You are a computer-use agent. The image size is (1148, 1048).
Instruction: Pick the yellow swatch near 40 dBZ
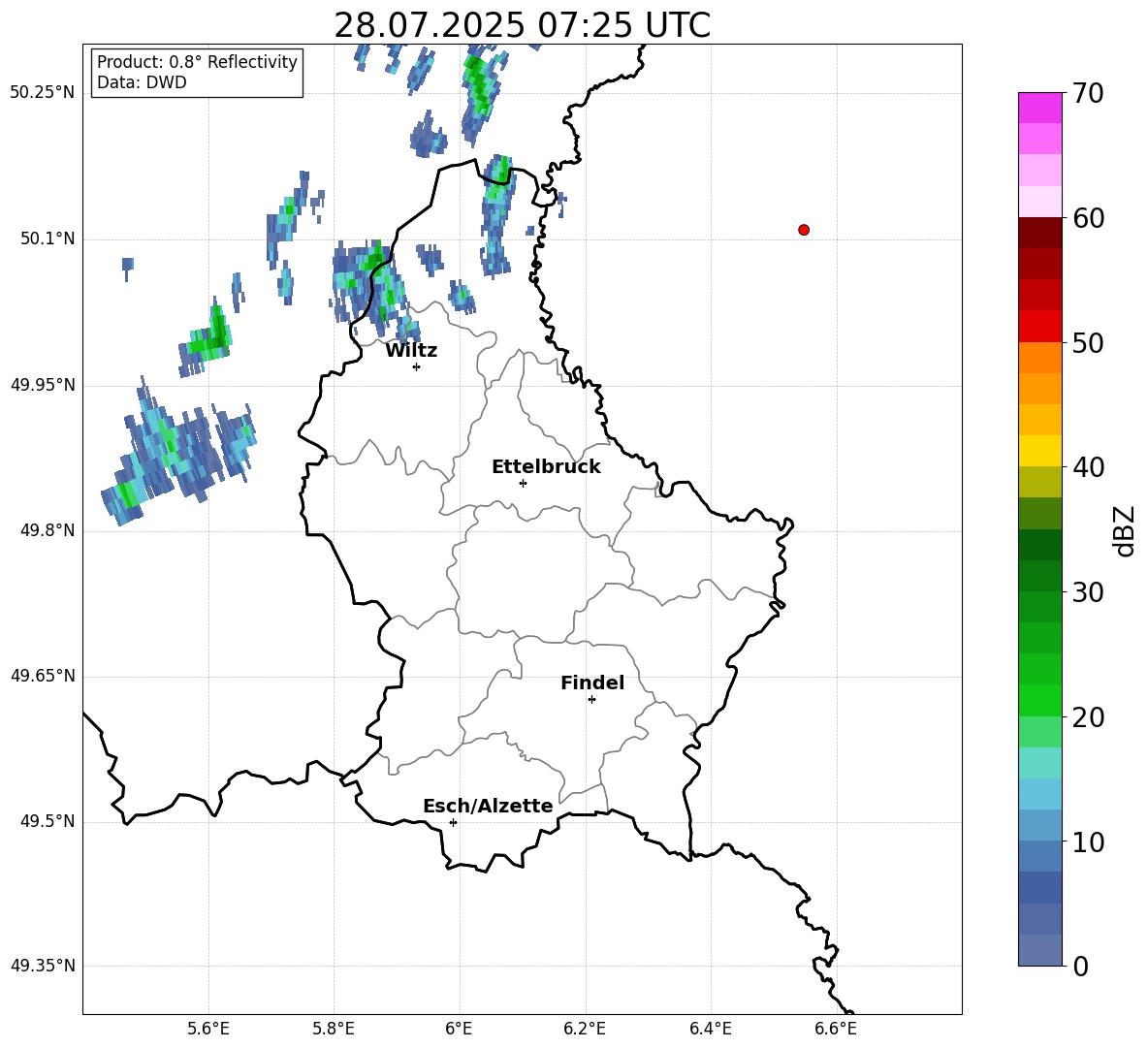1040,451
